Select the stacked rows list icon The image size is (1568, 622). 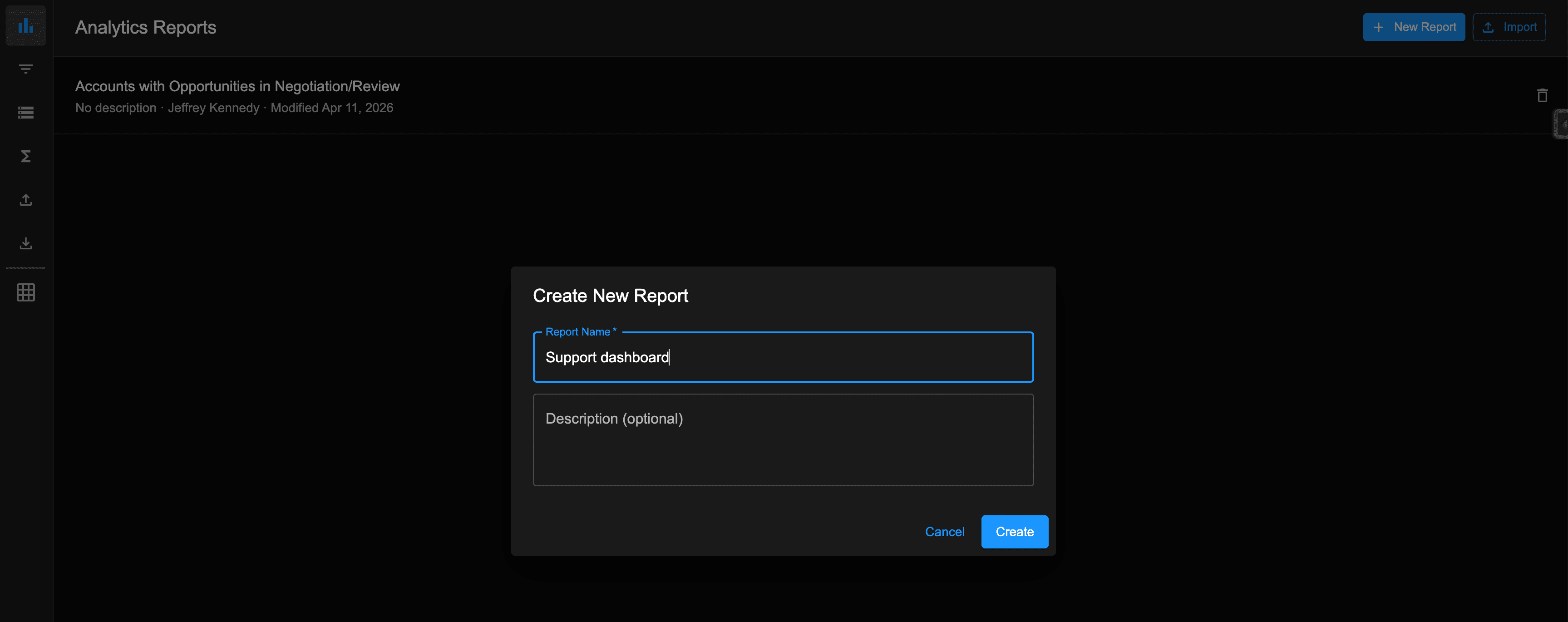pyautogui.click(x=25, y=113)
